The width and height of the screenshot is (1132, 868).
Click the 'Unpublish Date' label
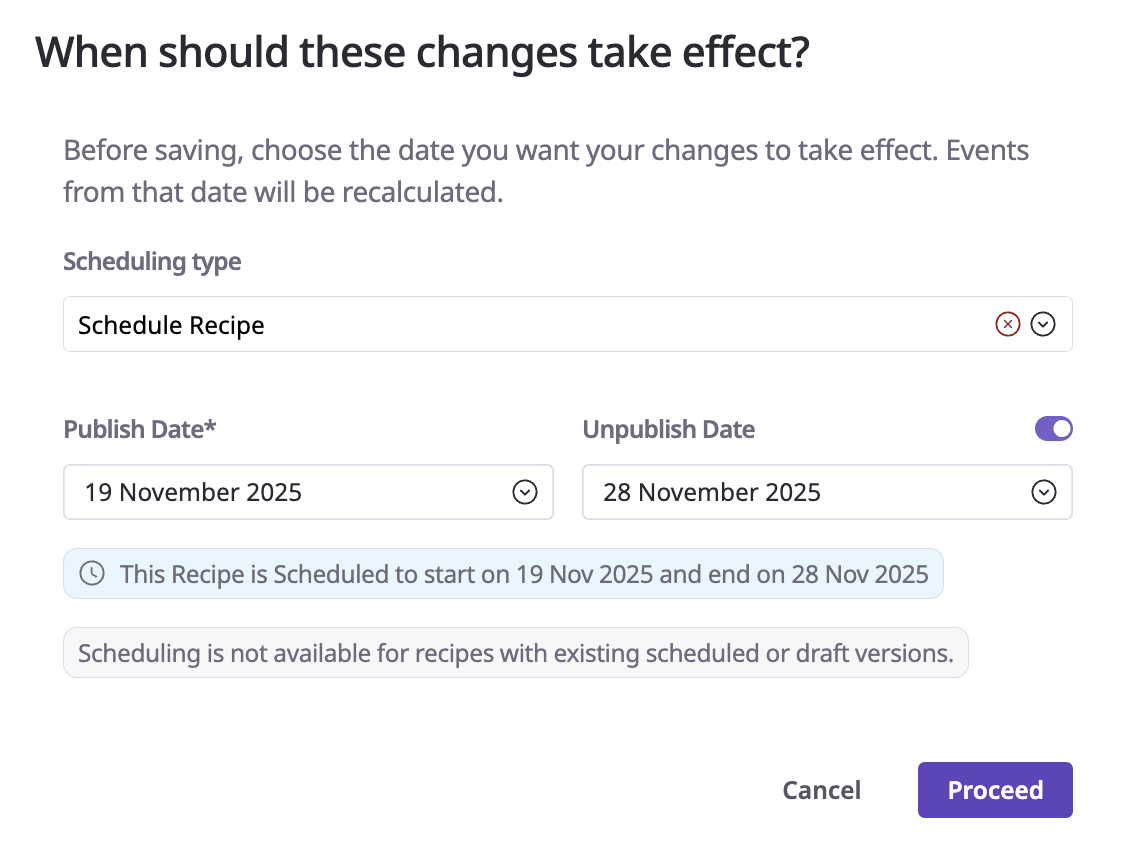[x=668, y=430]
